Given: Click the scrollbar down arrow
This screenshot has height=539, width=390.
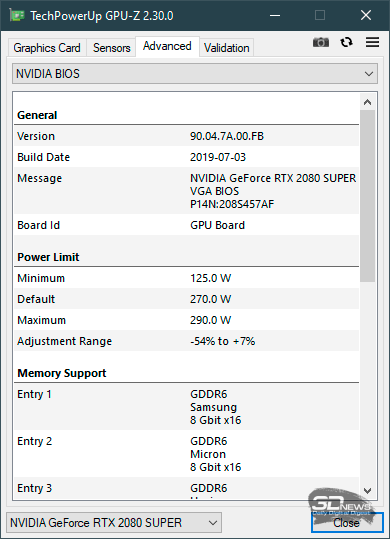Looking at the screenshot, I should [x=367, y=491].
